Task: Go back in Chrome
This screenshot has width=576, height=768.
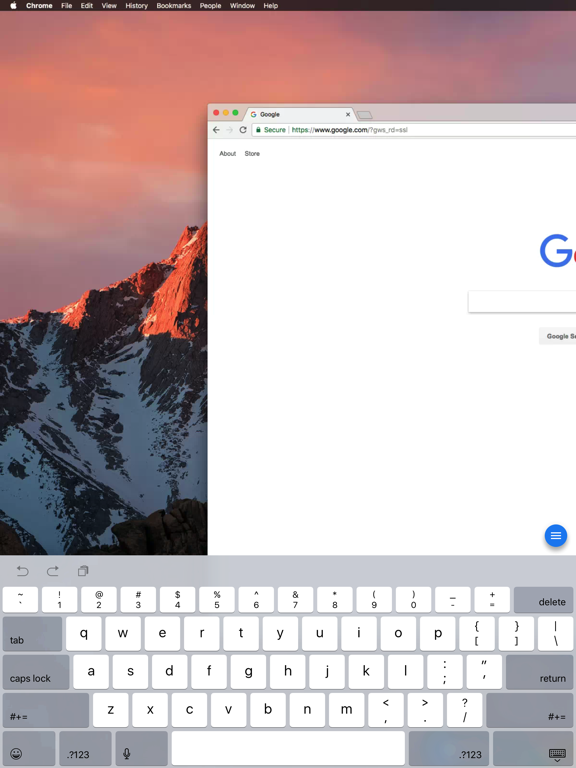Action: [x=216, y=130]
